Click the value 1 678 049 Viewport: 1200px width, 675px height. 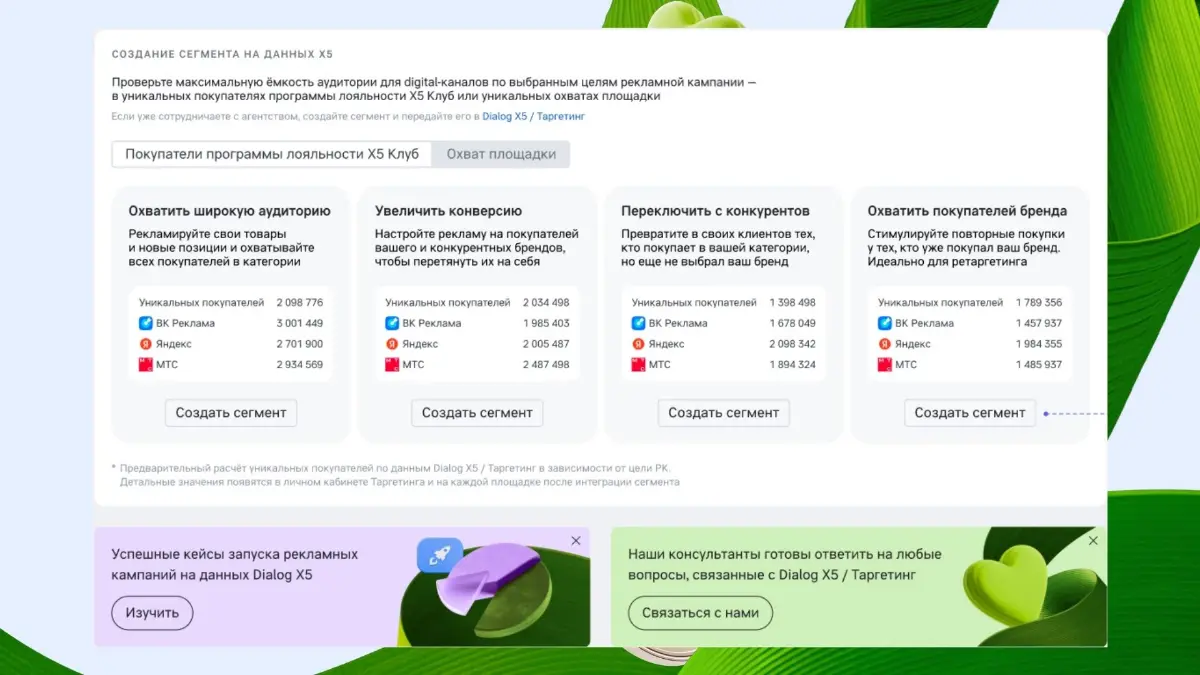coord(793,323)
